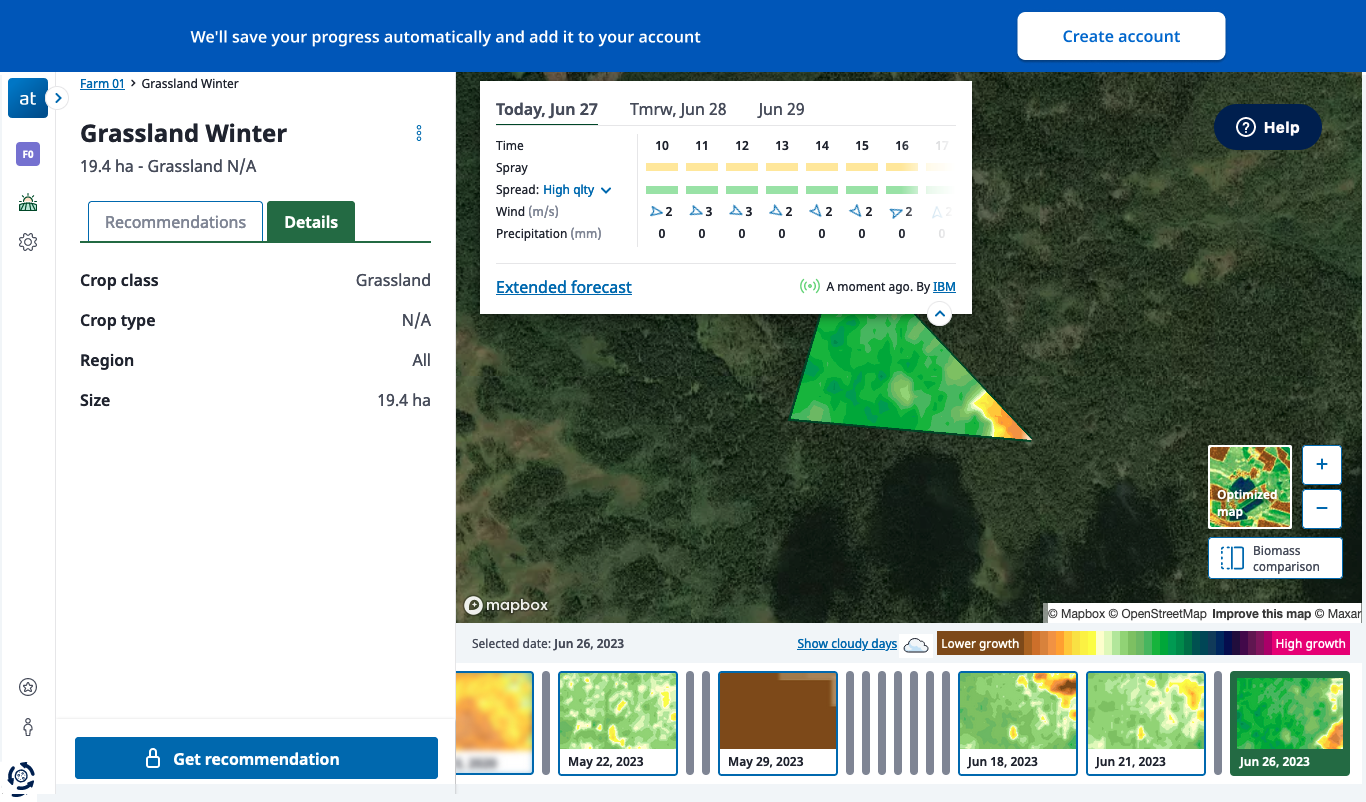Click the wind direction arrow for hour 16
1366x802 pixels.
[896, 212]
